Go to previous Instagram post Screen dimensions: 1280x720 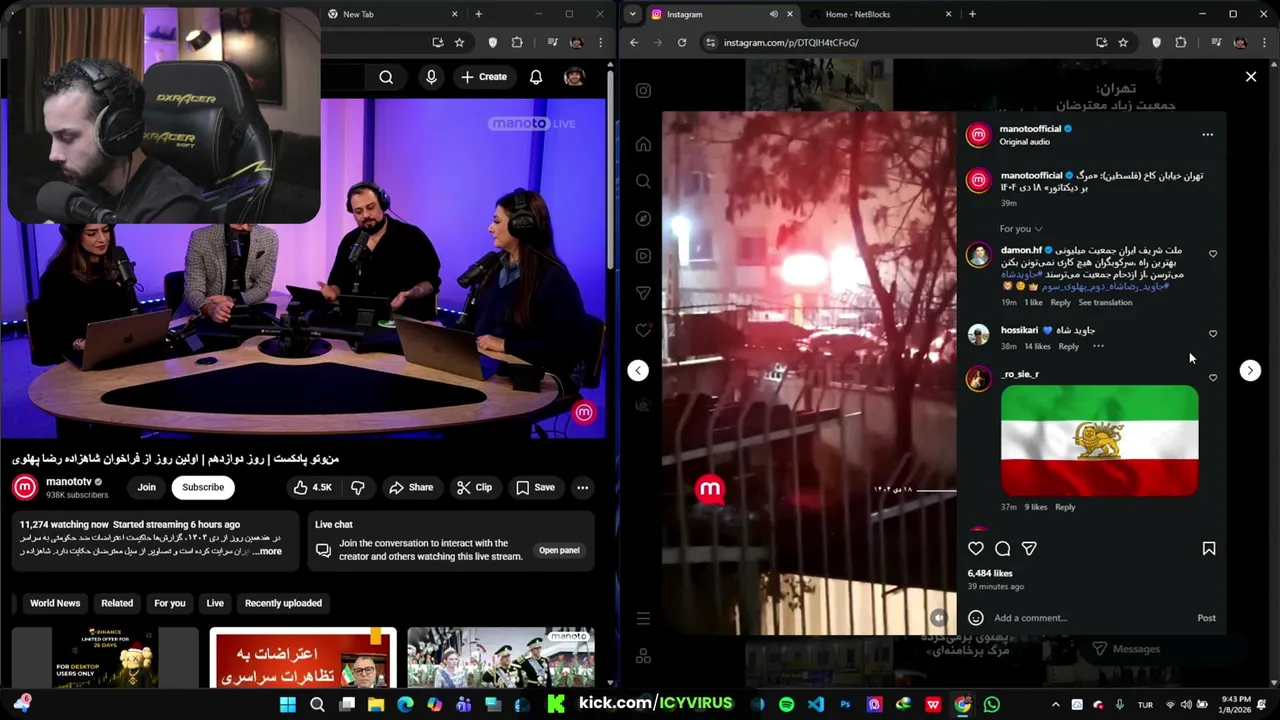638,370
